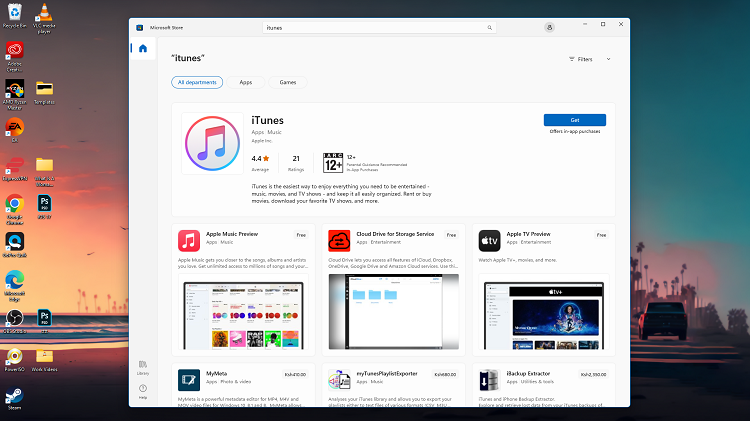Click the iBackup Extractor title text

pos(528,374)
